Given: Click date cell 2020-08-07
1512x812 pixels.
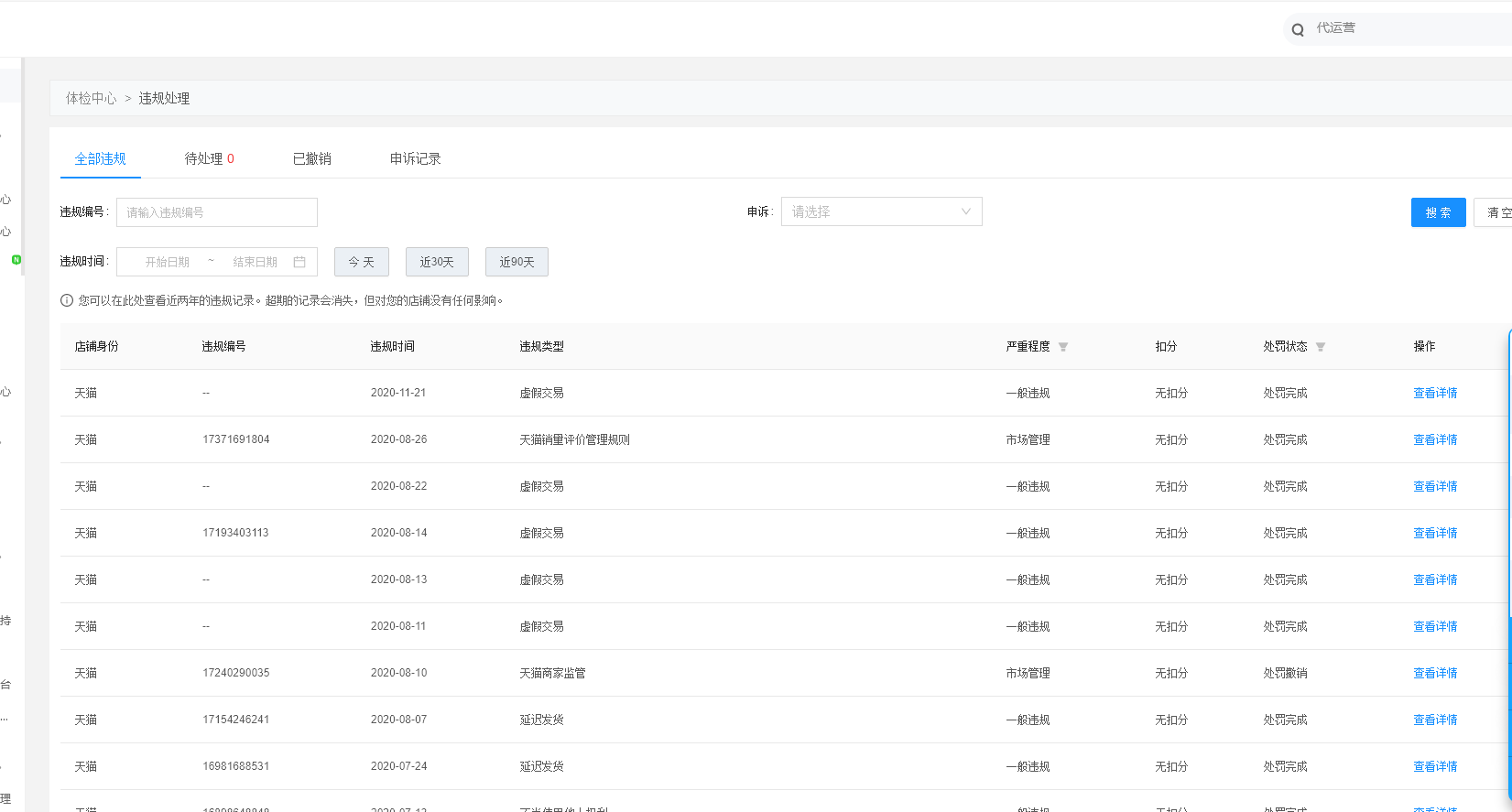Looking at the screenshot, I should coord(398,720).
